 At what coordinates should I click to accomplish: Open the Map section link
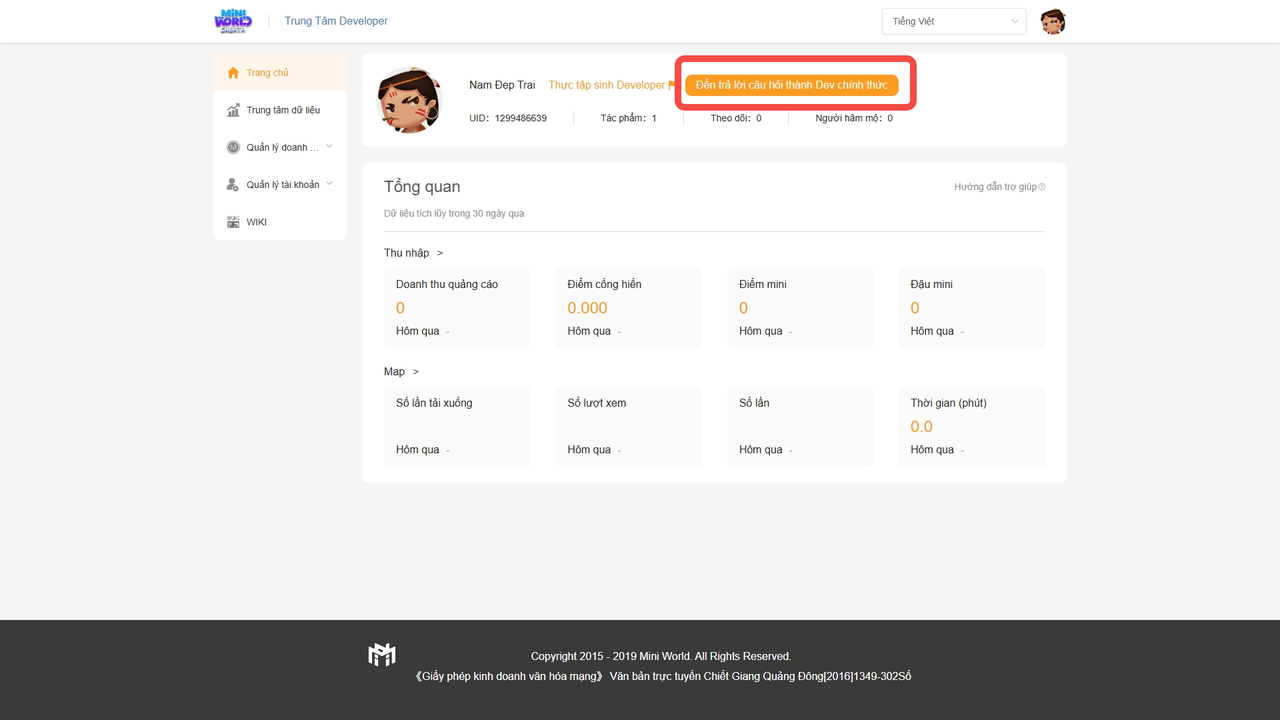tap(400, 372)
